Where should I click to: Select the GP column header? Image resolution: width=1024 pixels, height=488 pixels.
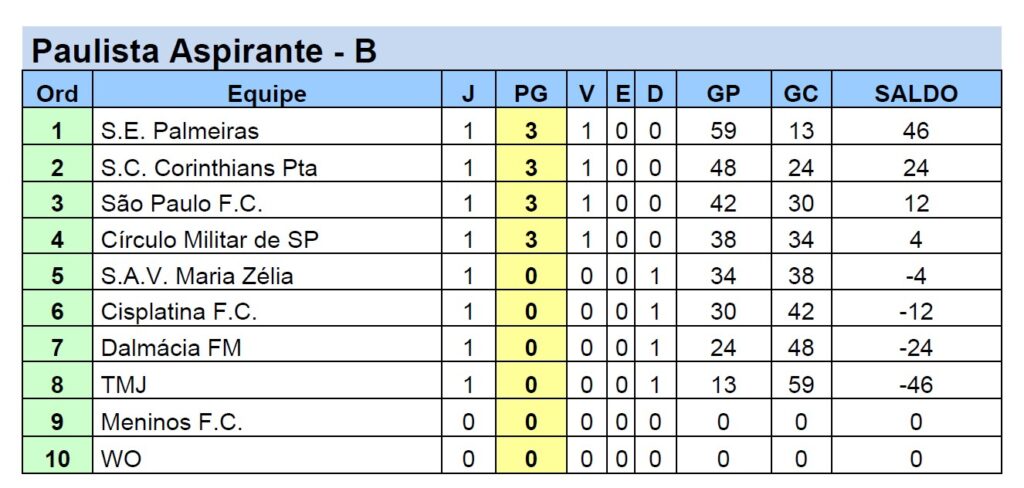coord(723,94)
